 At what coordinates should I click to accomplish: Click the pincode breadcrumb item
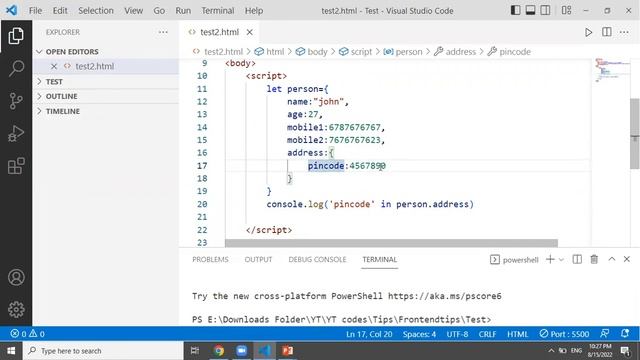point(509,52)
